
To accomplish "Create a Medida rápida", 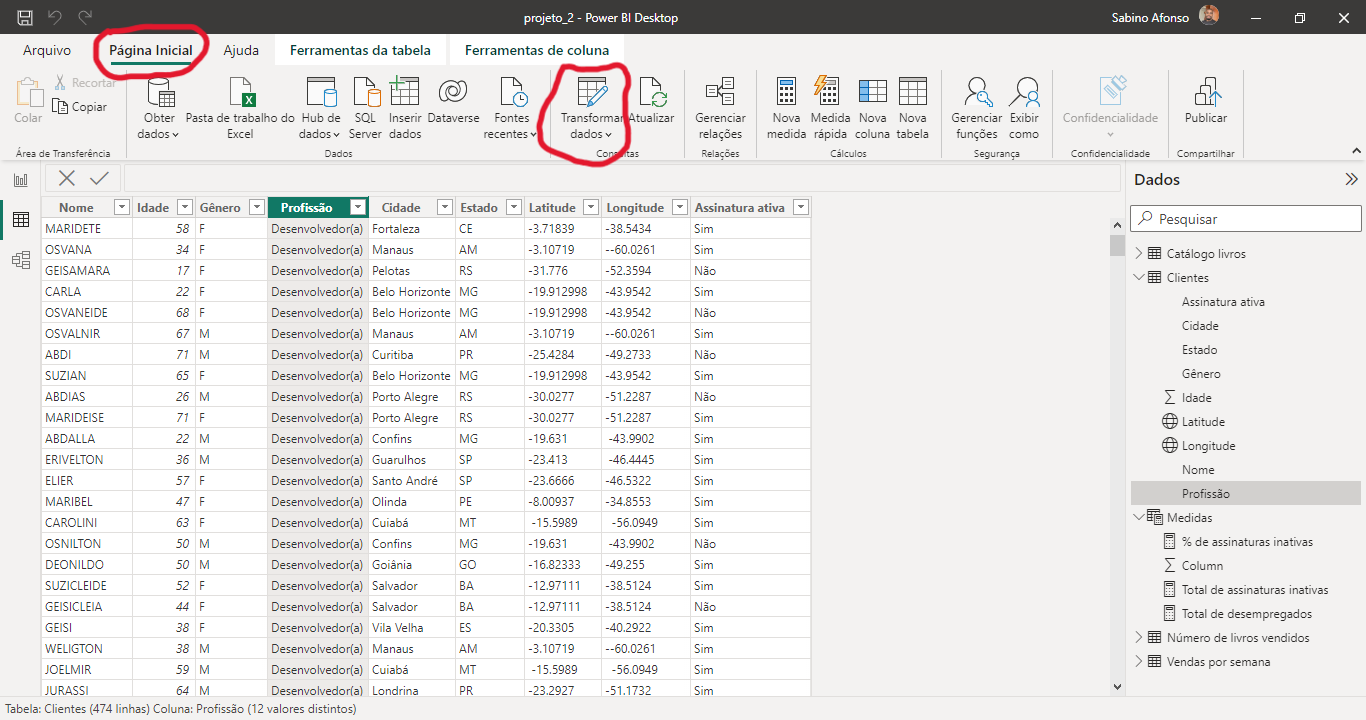I will (x=830, y=109).
